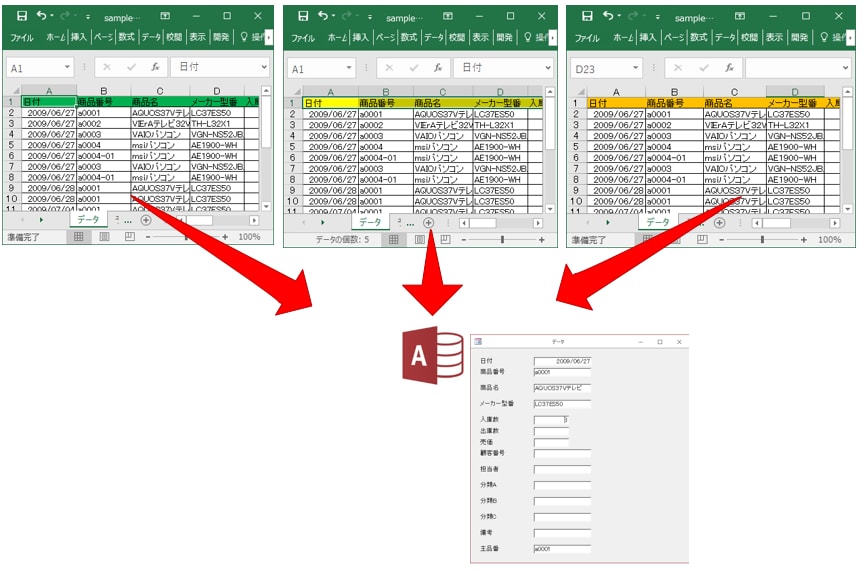Click formula Enter checkmark in left Excel window

pyautogui.click(x=131, y=67)
